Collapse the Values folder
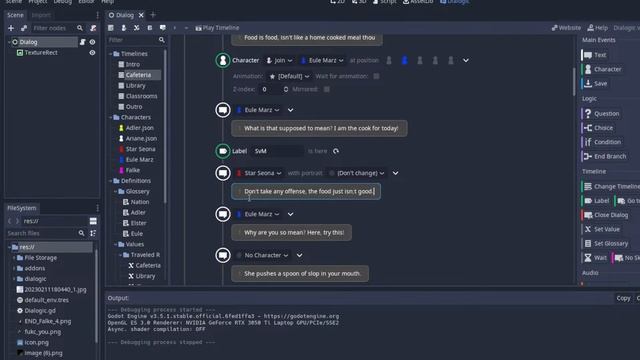Viewport: 640px width, 360px height. (116, 244)
